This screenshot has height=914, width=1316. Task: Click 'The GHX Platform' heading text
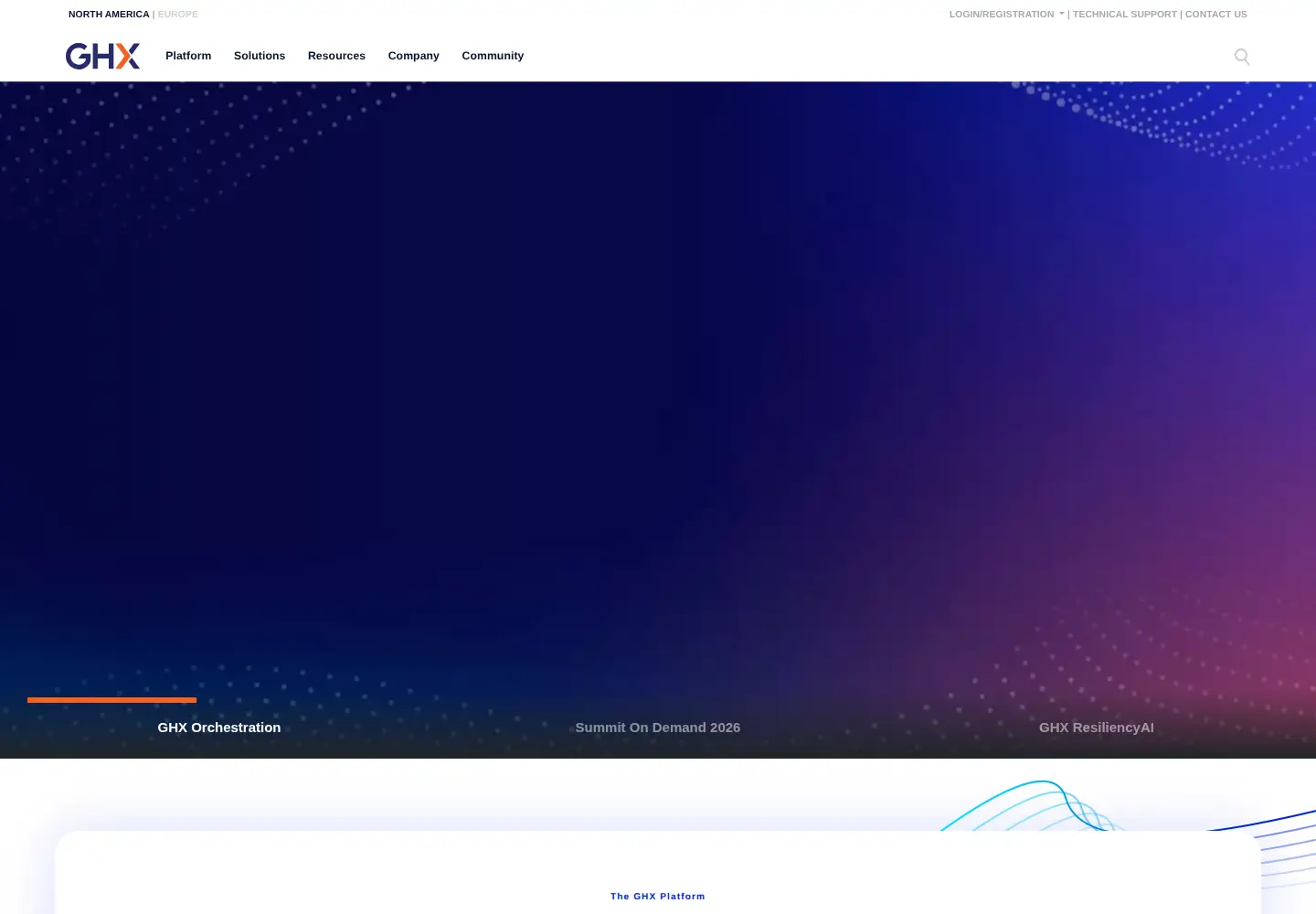(x=658, y=897)
